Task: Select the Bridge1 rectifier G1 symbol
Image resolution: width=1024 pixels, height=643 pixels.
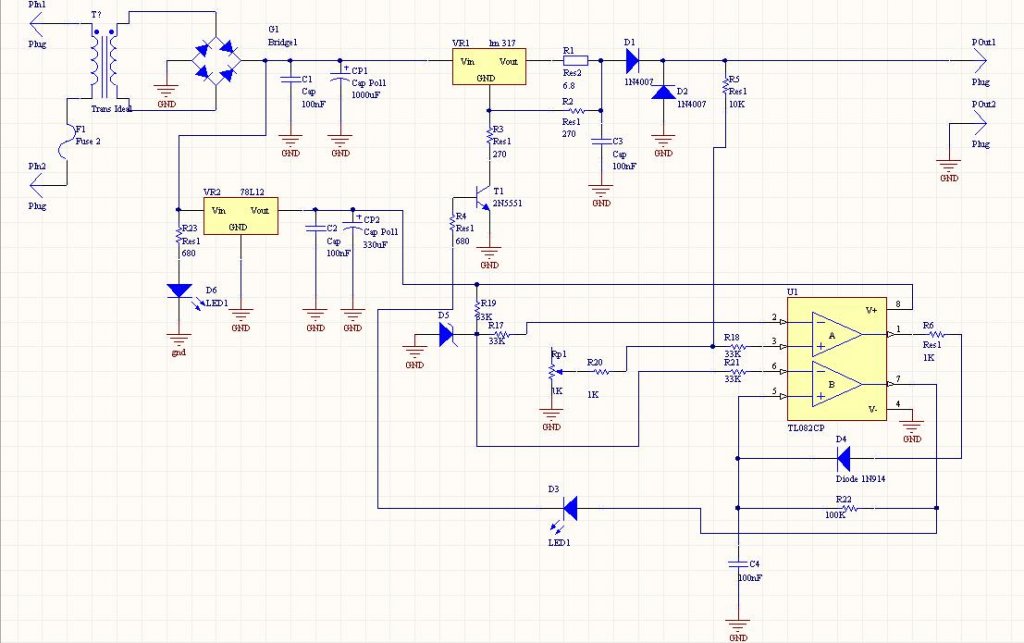Action: 216,61
